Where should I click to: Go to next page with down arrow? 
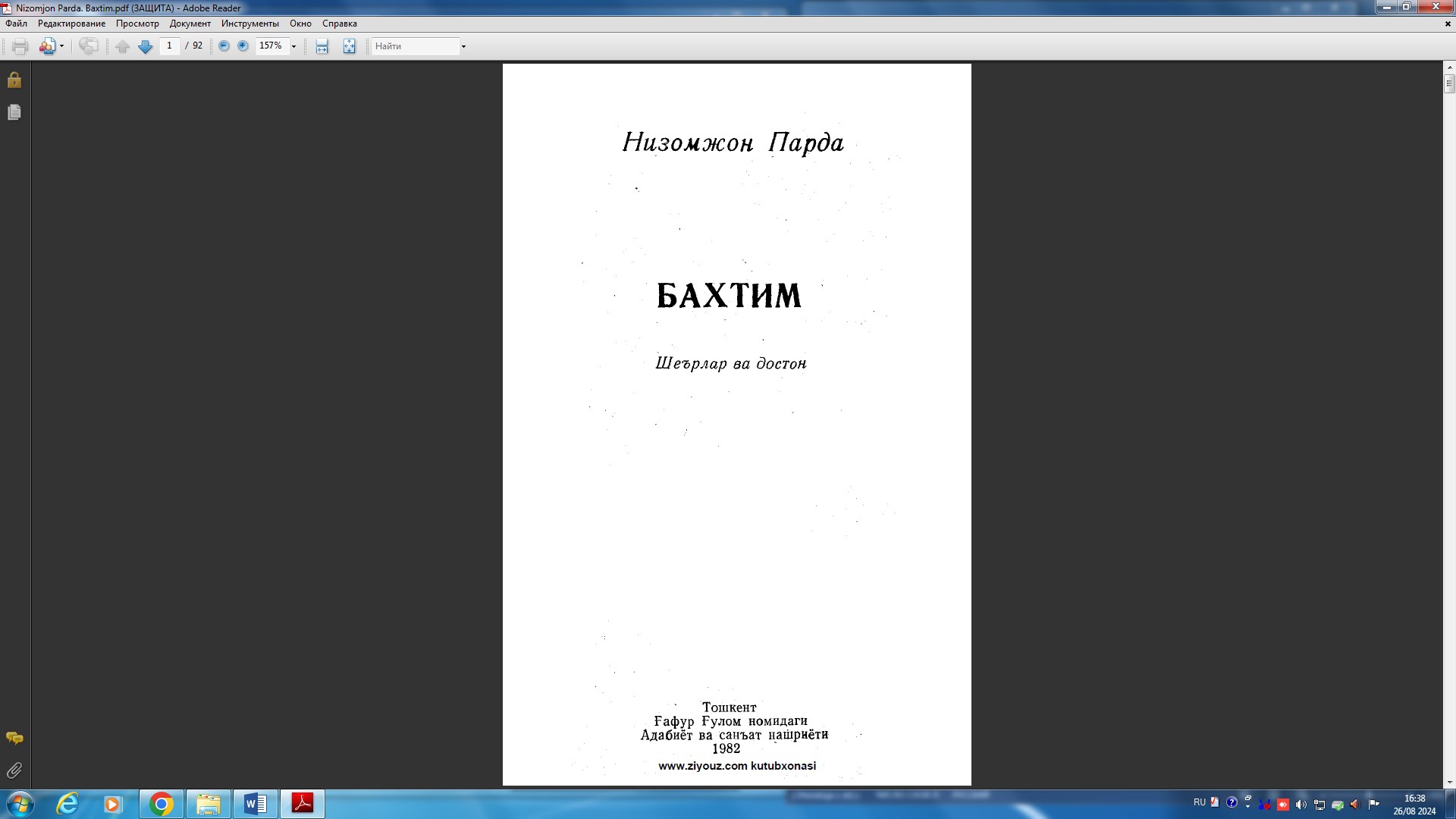(x=146, y=46)
